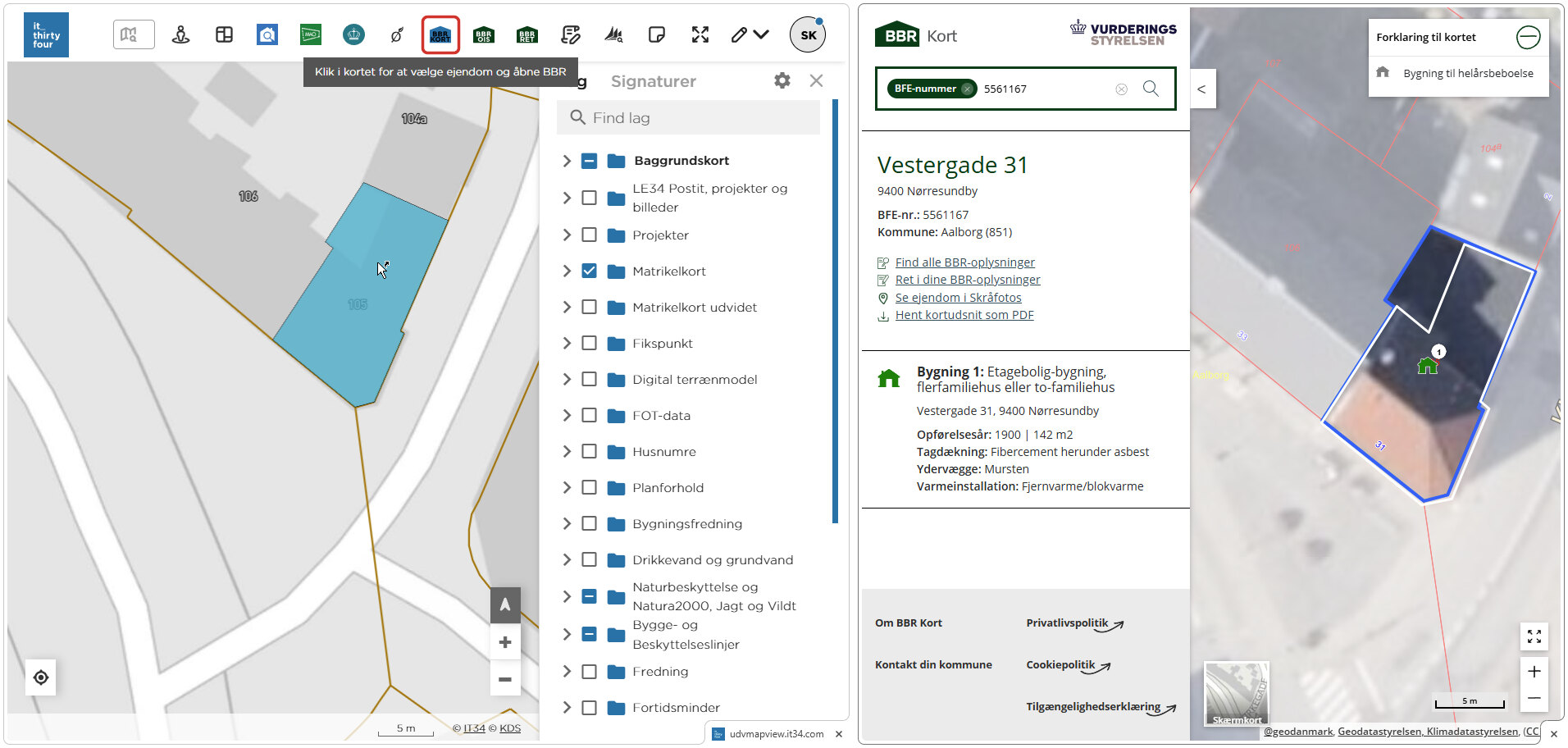Uncheck the Matrikelkort layer
Viewport: 1568px width, 748px height.
589,271
